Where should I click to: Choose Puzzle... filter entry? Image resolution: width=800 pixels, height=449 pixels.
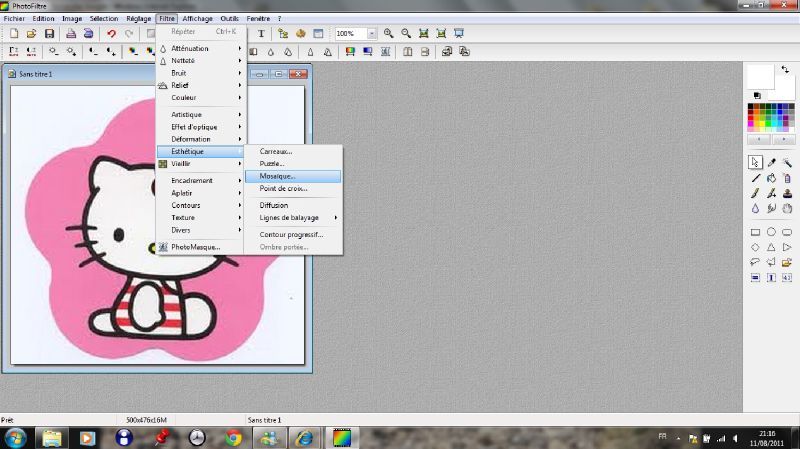293,164
